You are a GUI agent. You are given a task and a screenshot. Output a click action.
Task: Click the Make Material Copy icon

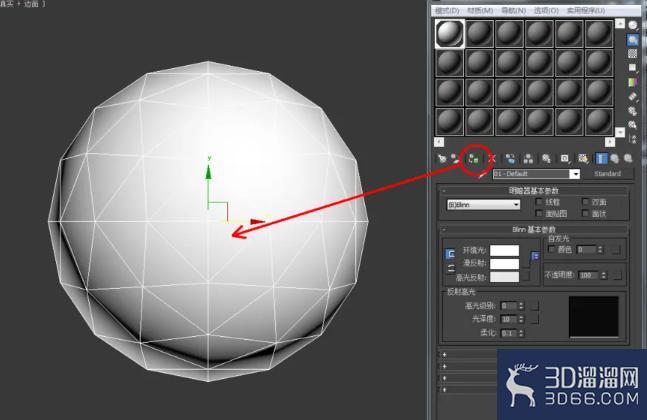pyautogui.click(x=510, y=158)
